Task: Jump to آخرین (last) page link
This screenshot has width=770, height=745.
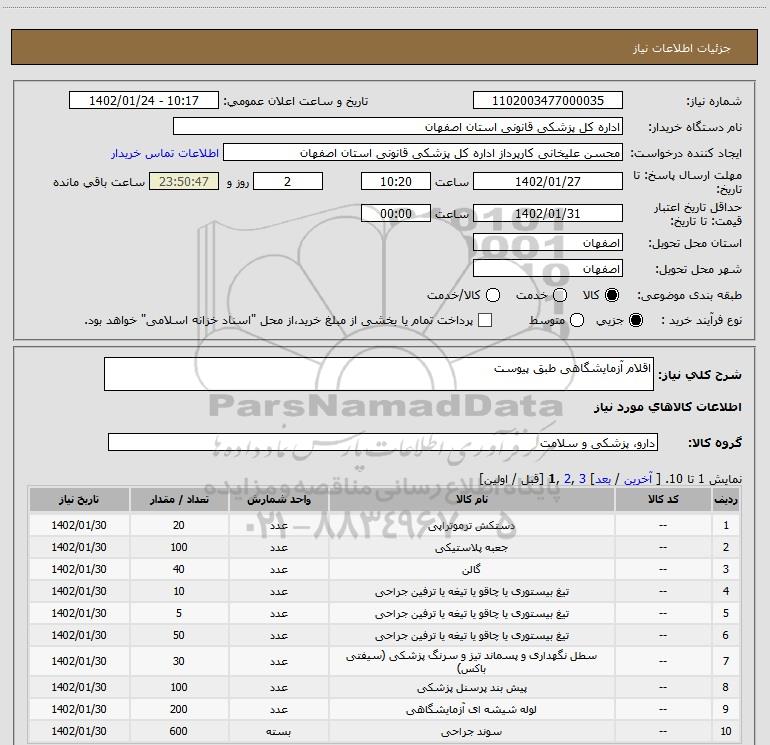Action: [x=638, y=479]
